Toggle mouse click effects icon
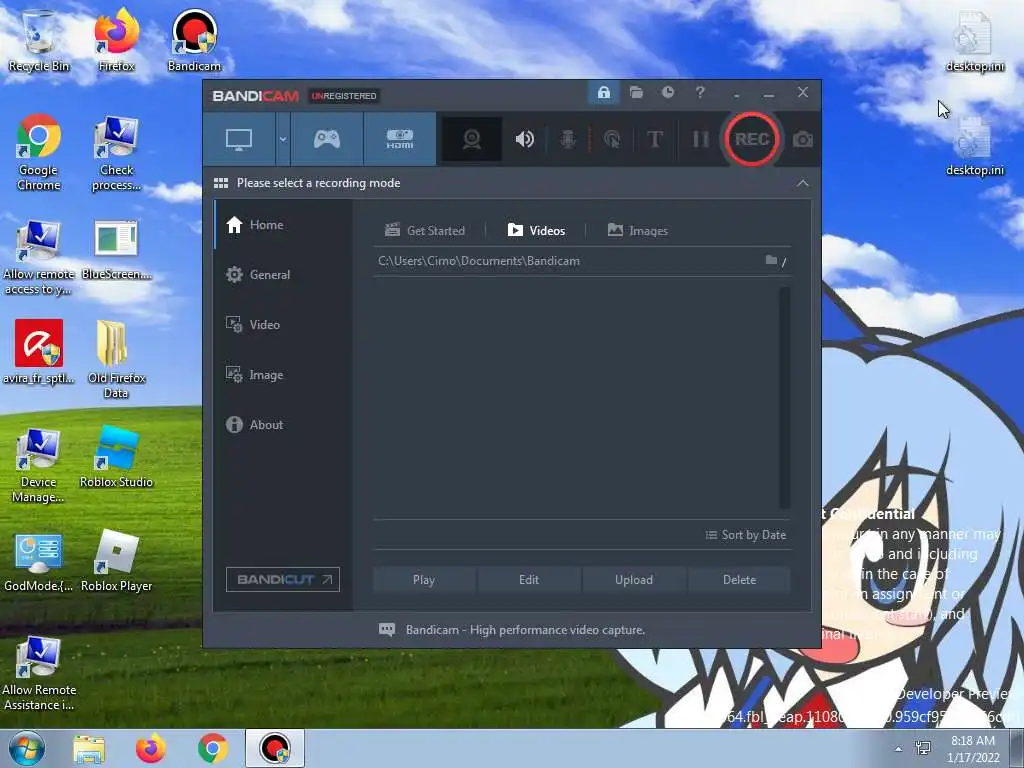The height and width of the screenshot is (768, 1024). (x=612, y=139)
